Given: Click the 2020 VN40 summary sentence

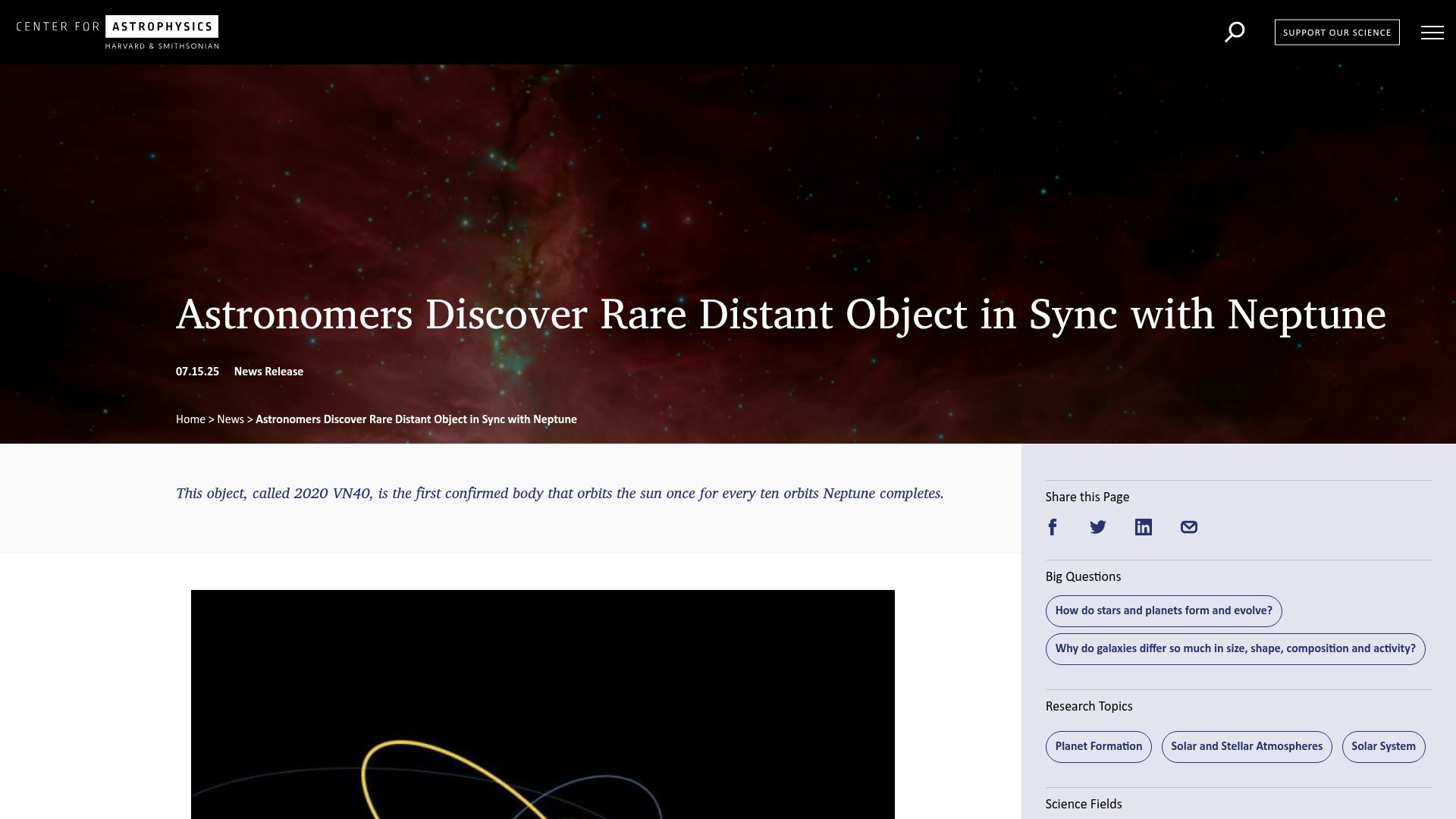Looking at the screenshot, I should click(x=560, y=494).
